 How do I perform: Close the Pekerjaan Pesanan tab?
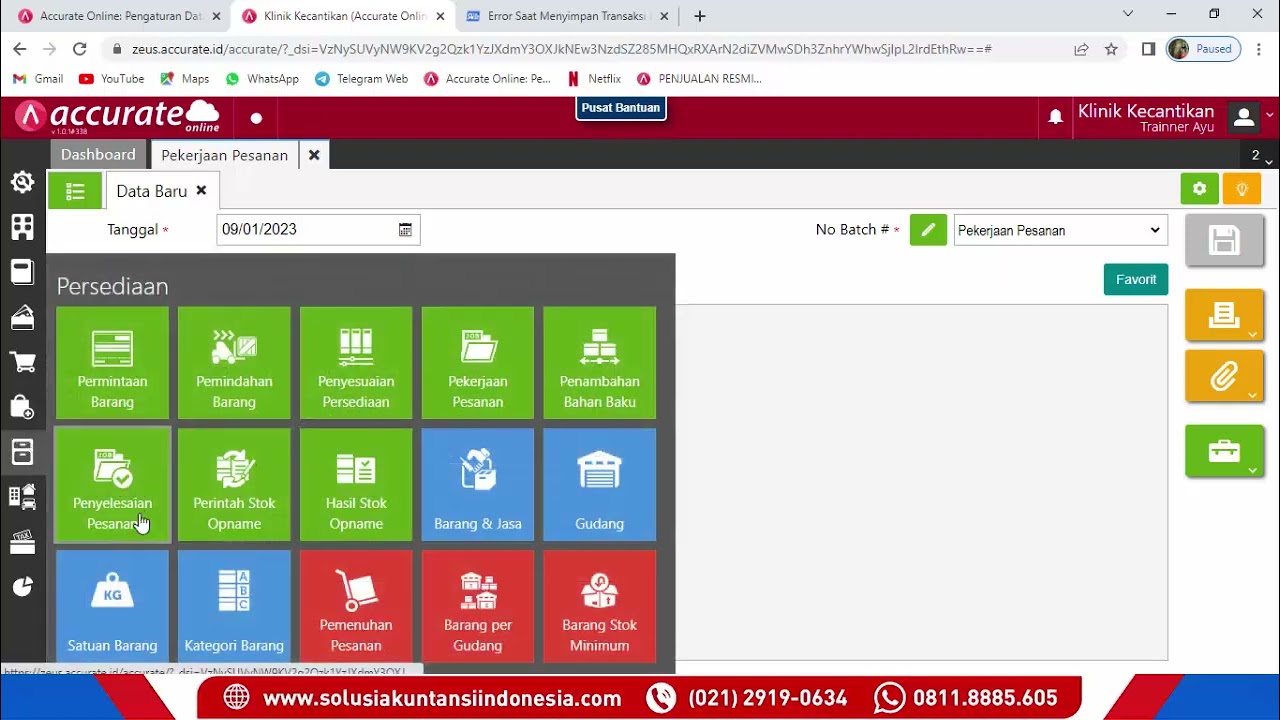[314, 155]
